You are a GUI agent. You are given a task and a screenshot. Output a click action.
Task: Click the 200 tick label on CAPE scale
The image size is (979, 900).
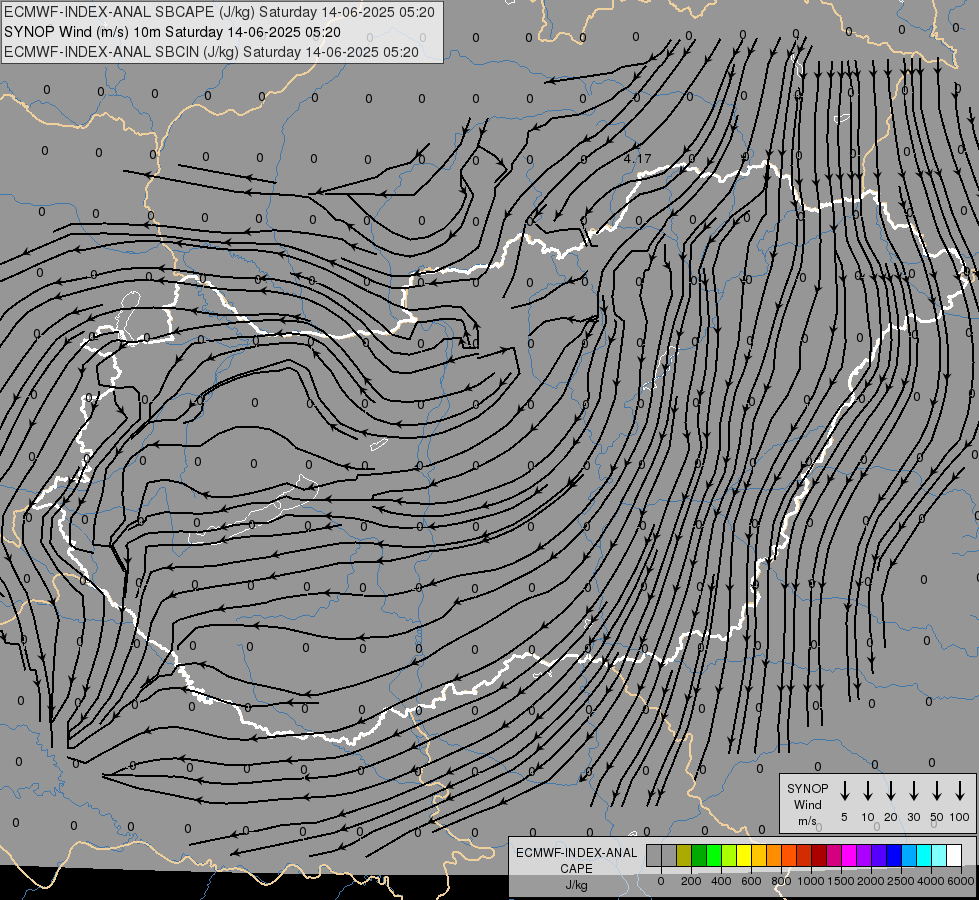tap(691, 881)
